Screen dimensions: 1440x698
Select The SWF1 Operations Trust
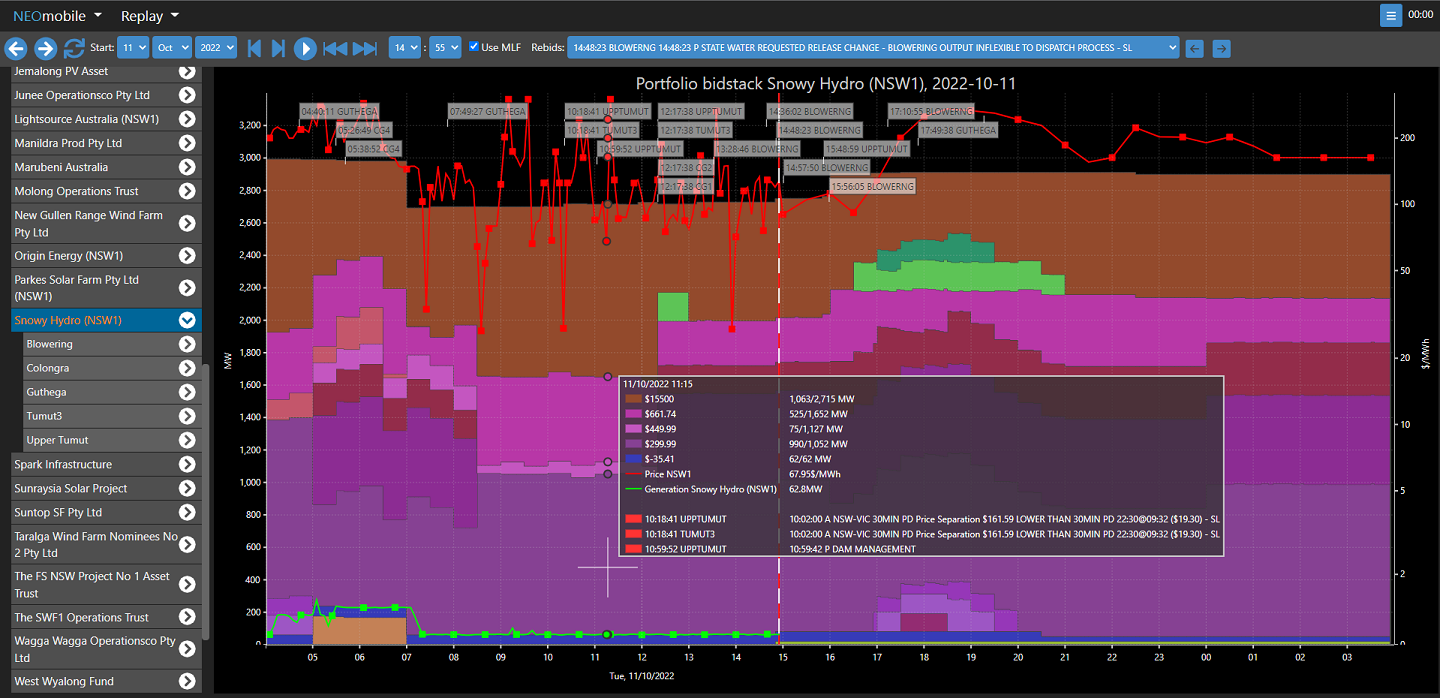(x=106, y=617)
